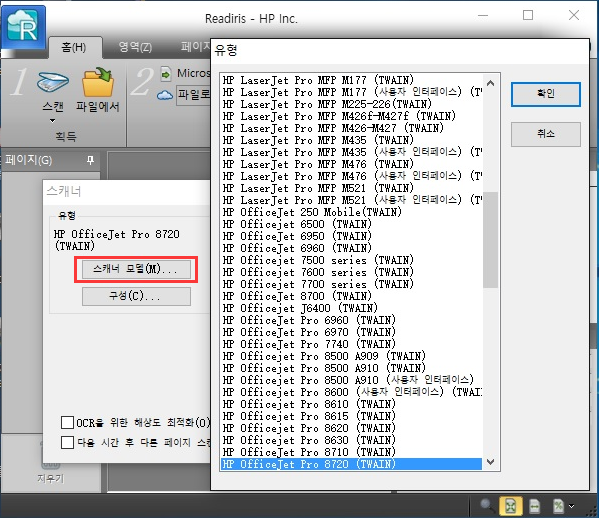Click the pin icon on the 페이지(G) panel
The width and height of the screenshot is (599, 518).
(90, 160)
